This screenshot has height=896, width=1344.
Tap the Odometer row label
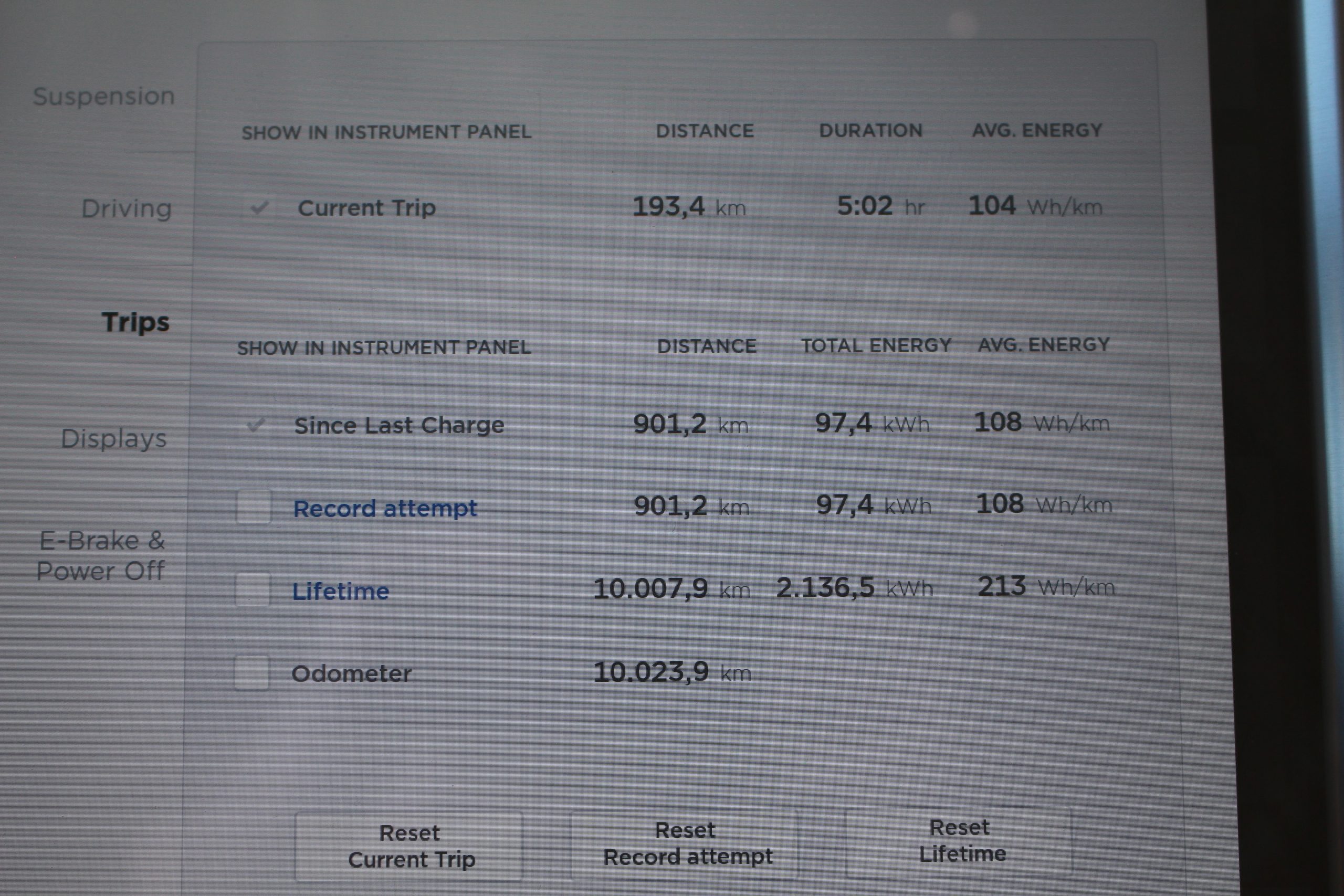pyautogui.click(x=351, y=674)
